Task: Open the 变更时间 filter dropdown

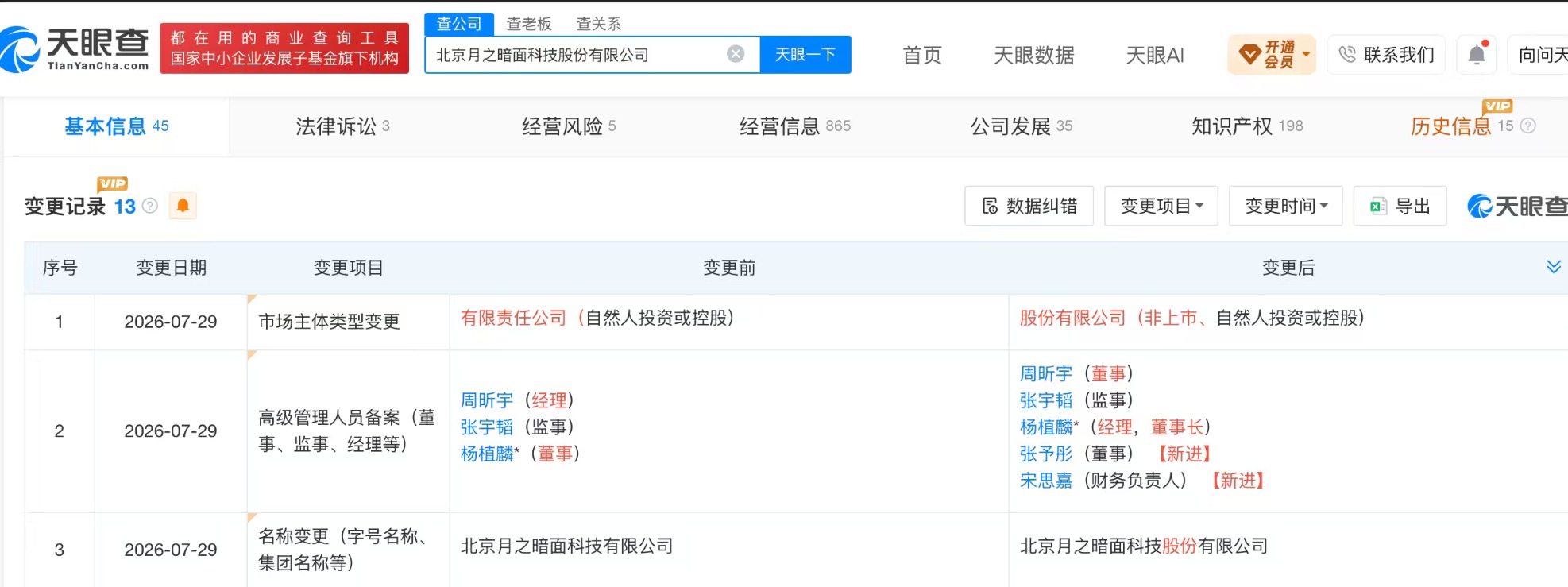Action: pyautogui.click(x=1285, y=207)
